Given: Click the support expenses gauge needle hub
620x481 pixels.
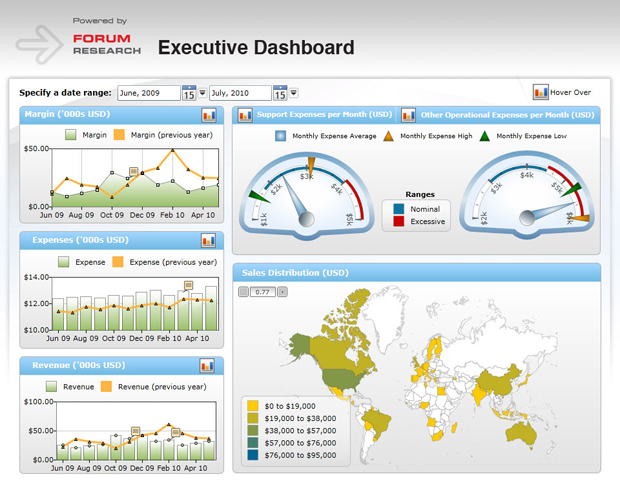Looking at the screenshot, I should 306,219.
